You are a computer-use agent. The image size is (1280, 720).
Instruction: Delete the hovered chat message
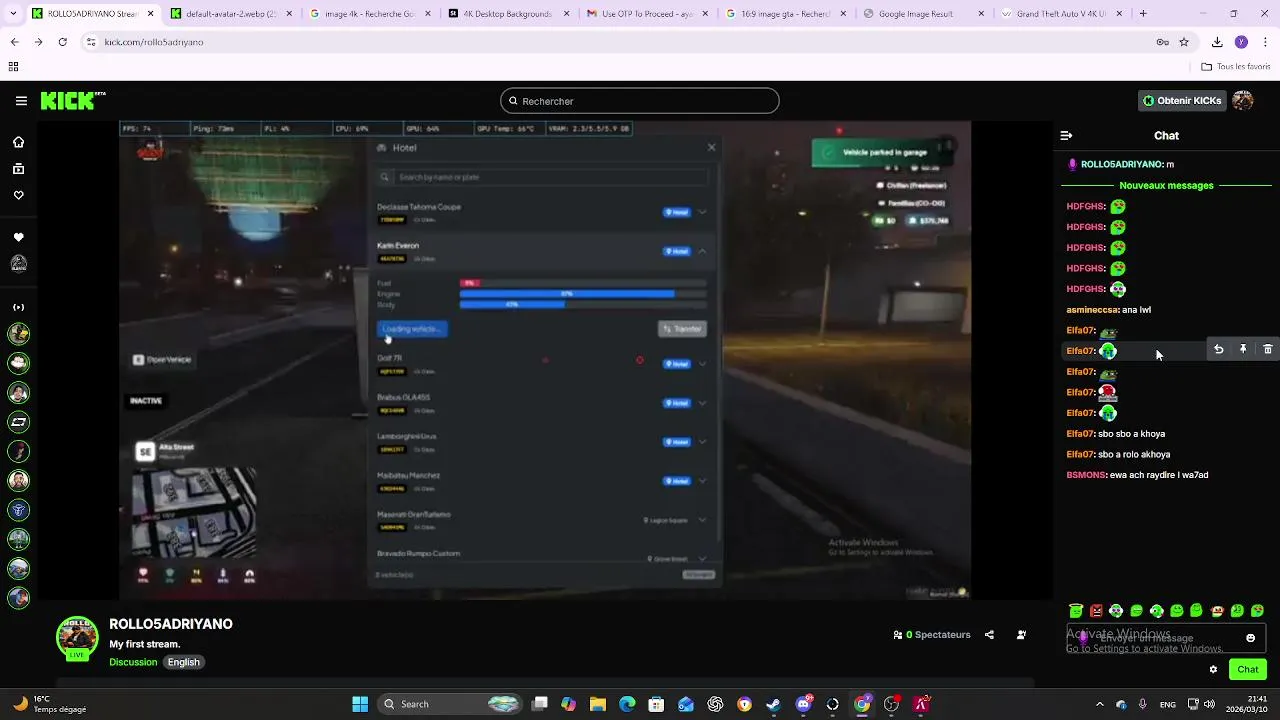pyautogui.click(x=1268, y=349)
